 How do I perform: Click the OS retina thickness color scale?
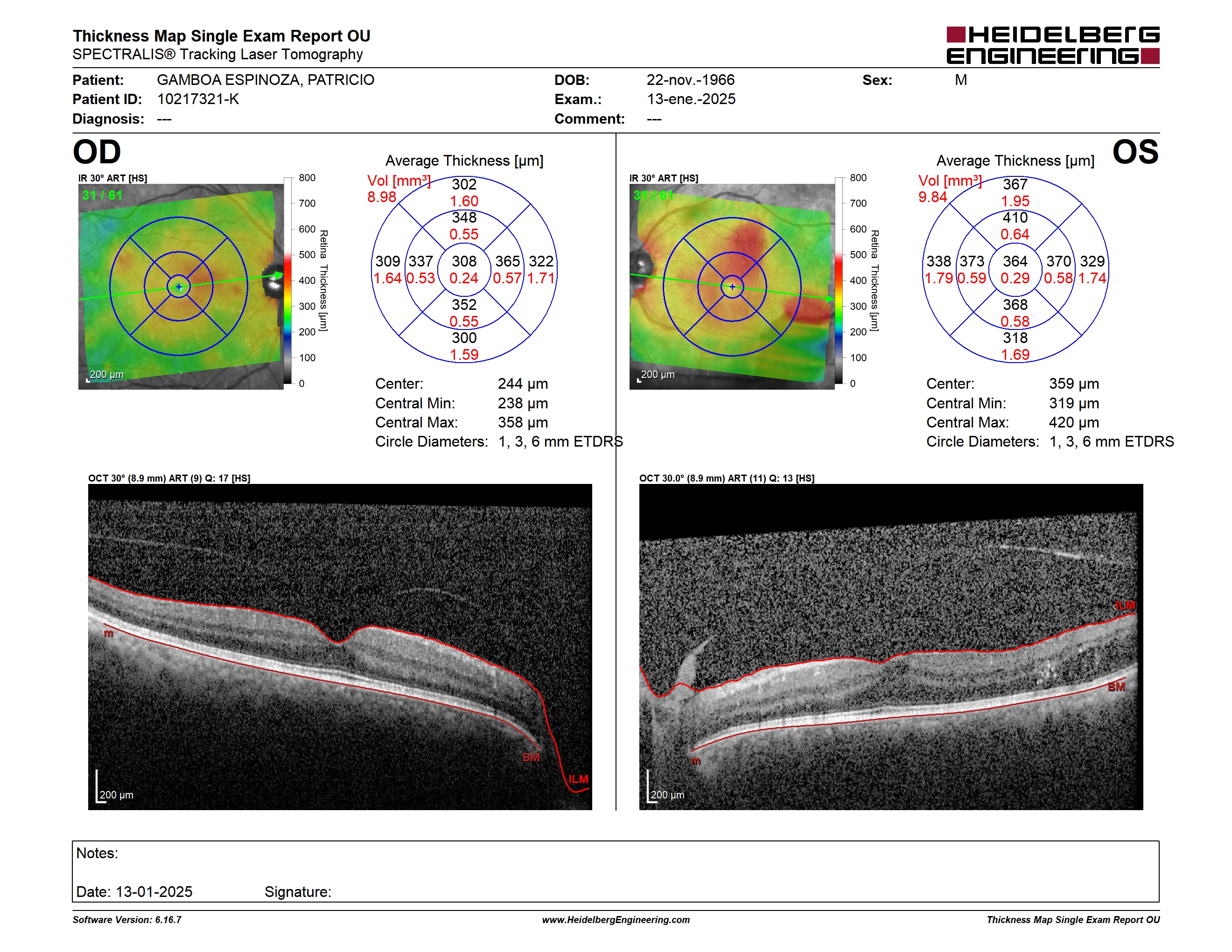[840, 280]
